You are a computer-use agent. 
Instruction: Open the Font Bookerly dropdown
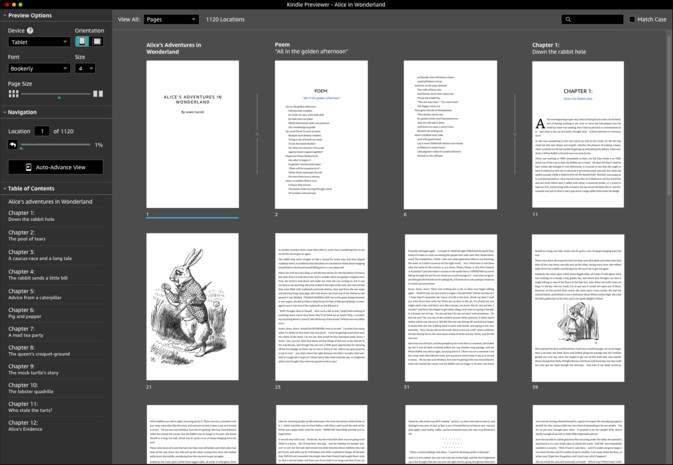coord(39,68)
